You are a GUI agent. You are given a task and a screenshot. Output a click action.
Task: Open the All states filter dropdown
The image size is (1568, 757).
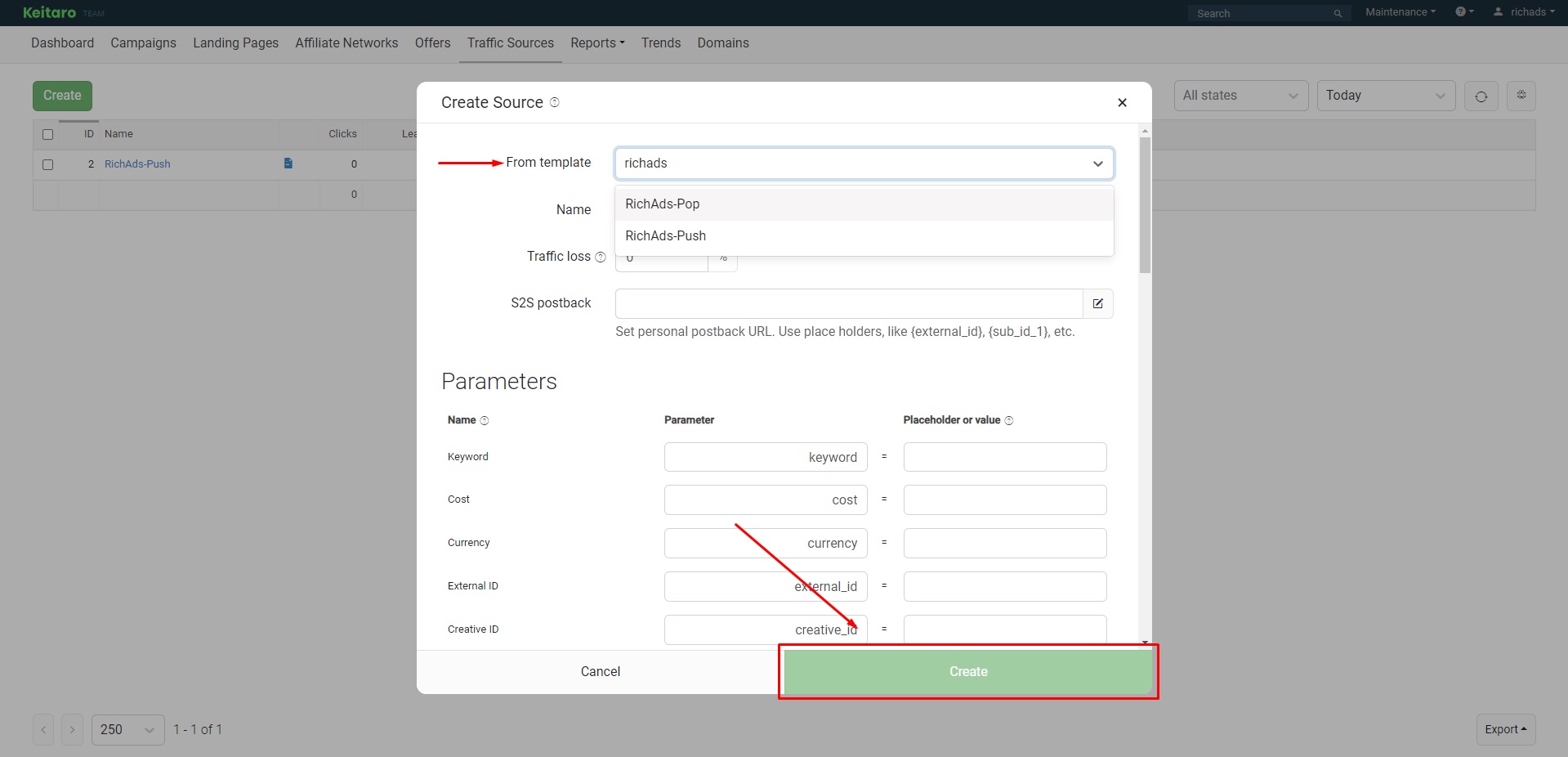point(1241,96)
